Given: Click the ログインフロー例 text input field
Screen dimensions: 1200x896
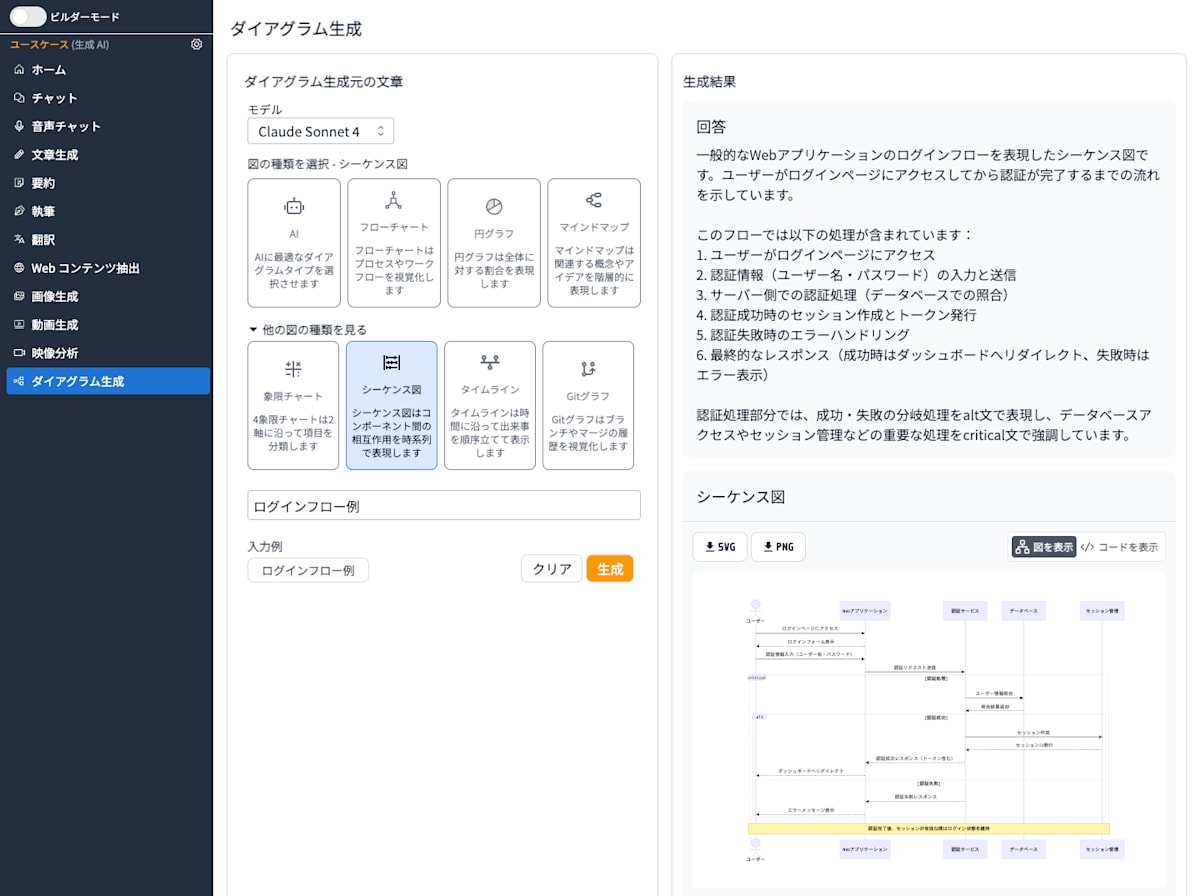Looking at the screenshot, I should tap(444, 505).
